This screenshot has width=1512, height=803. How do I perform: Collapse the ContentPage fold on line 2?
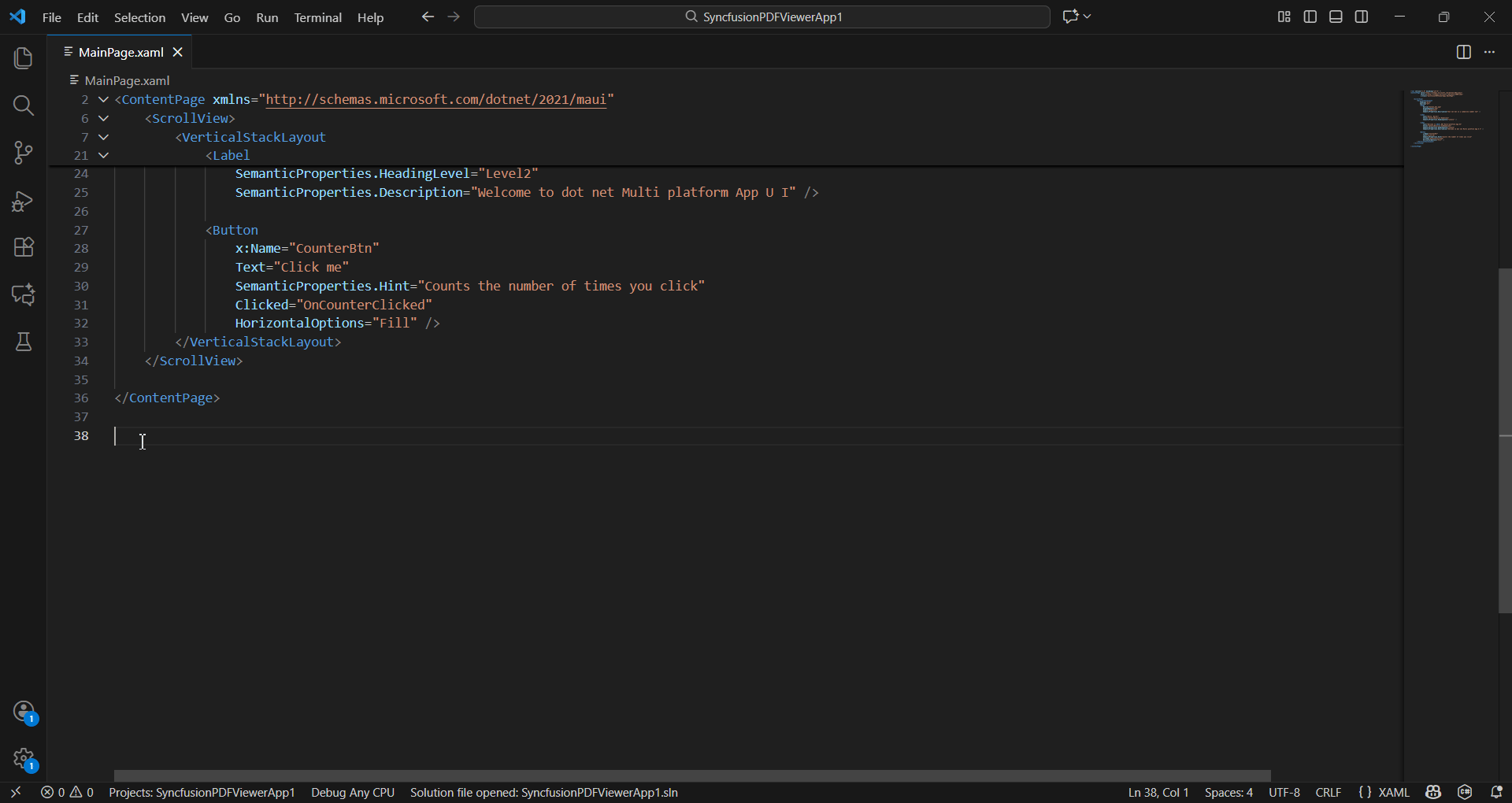tap(103, 99)
